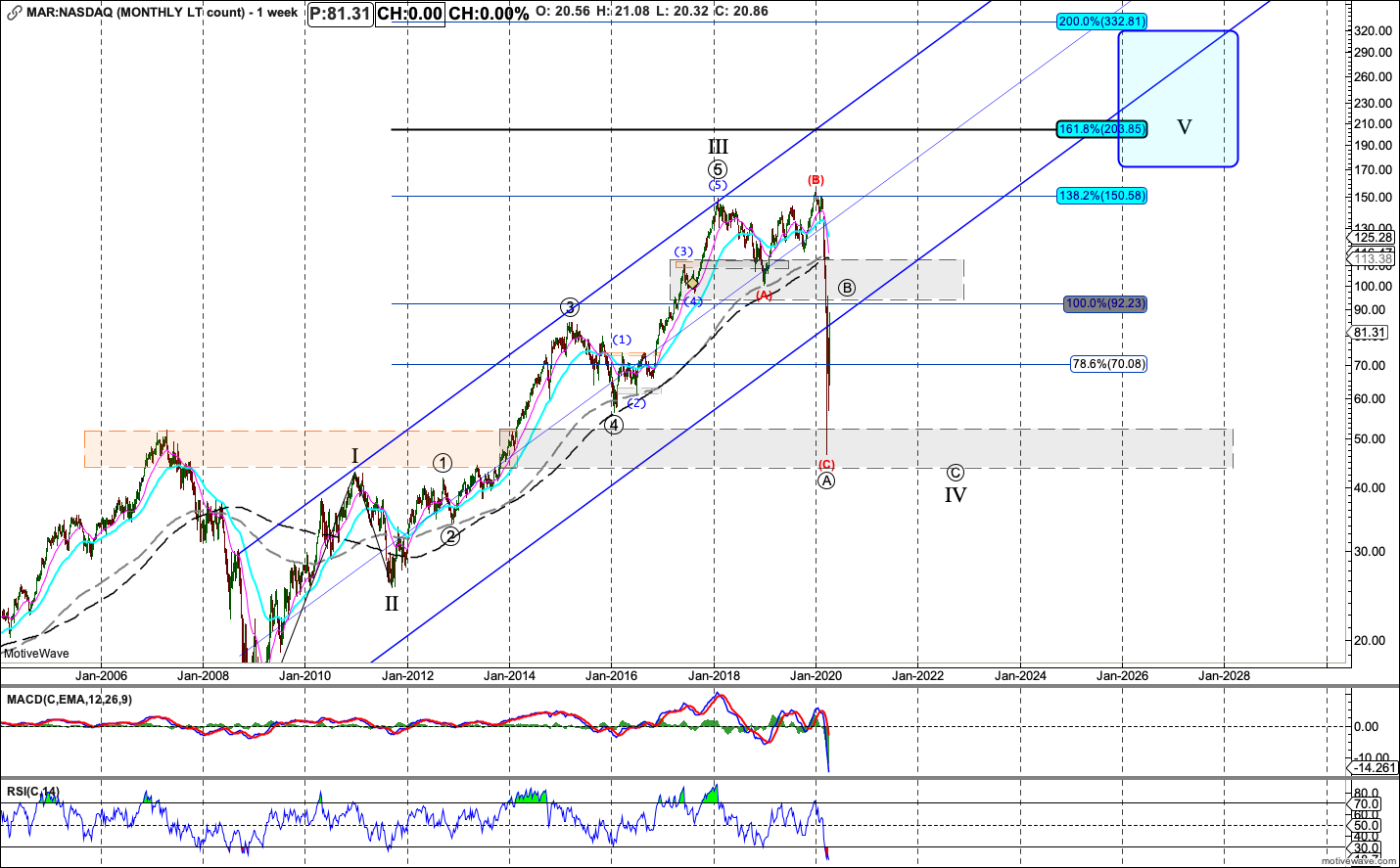Select the blue (3) sub-wave marker
The height and width of the screenshot is (868, 1400).
(x=683, y=252)
